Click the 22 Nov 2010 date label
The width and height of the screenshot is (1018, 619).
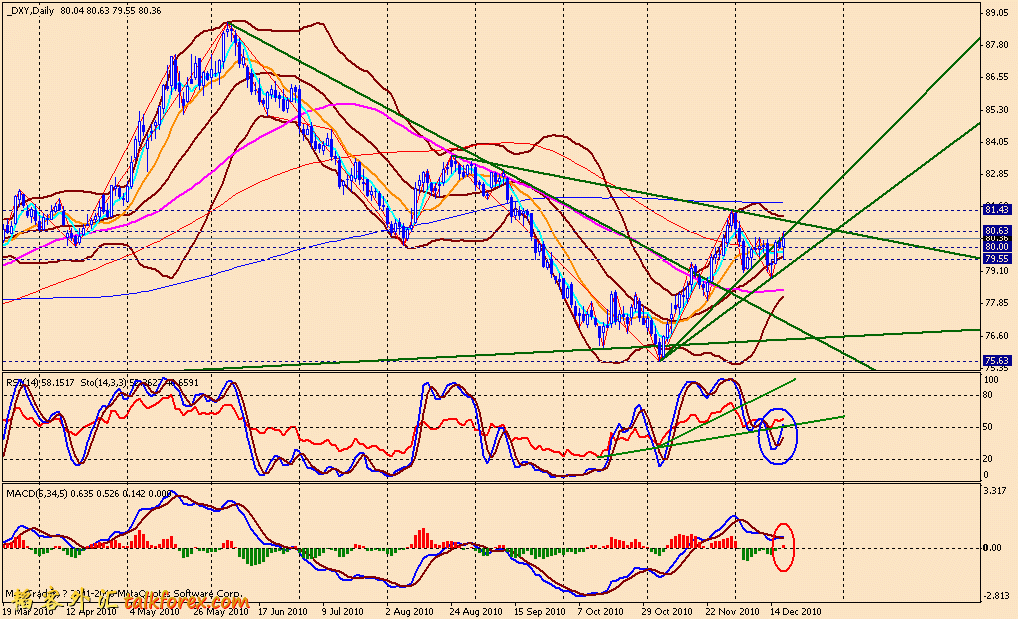pyautogui.click(x=732, y=612)
